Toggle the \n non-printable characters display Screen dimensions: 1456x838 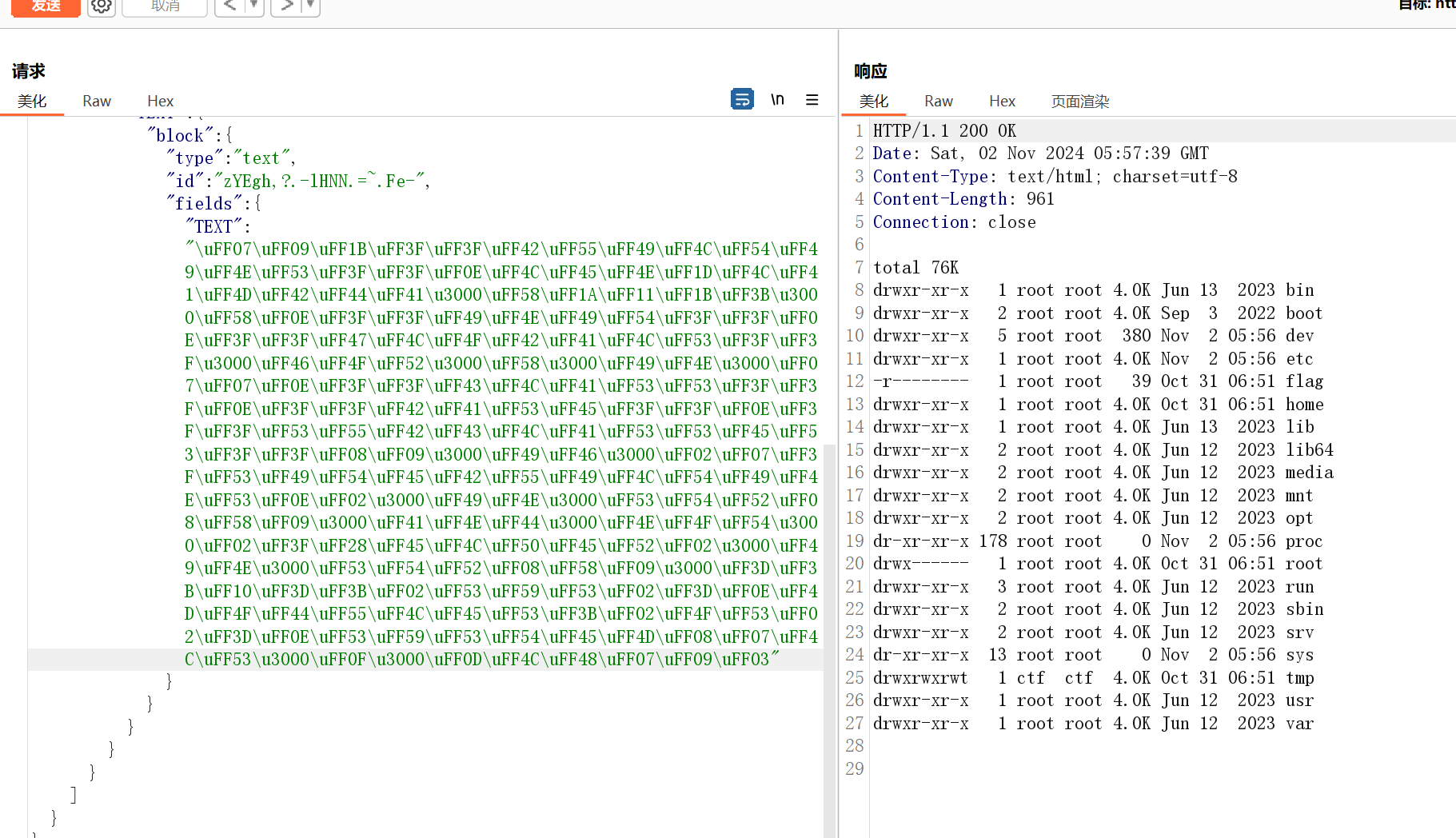[x=777, y=99]
